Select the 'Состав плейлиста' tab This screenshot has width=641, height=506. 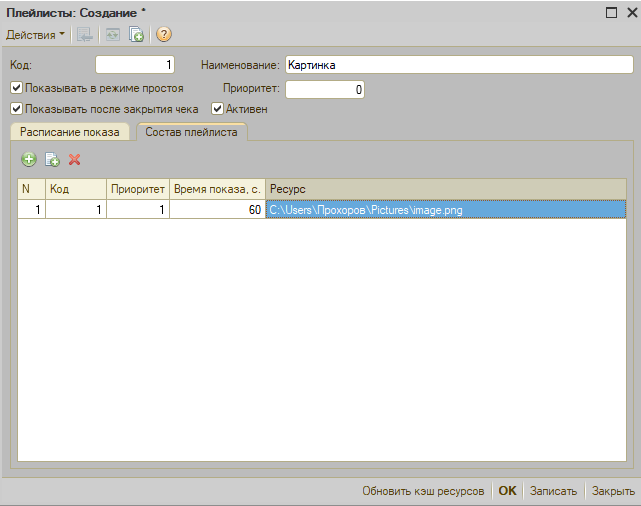pyautogui.click(x=191, y=132)
